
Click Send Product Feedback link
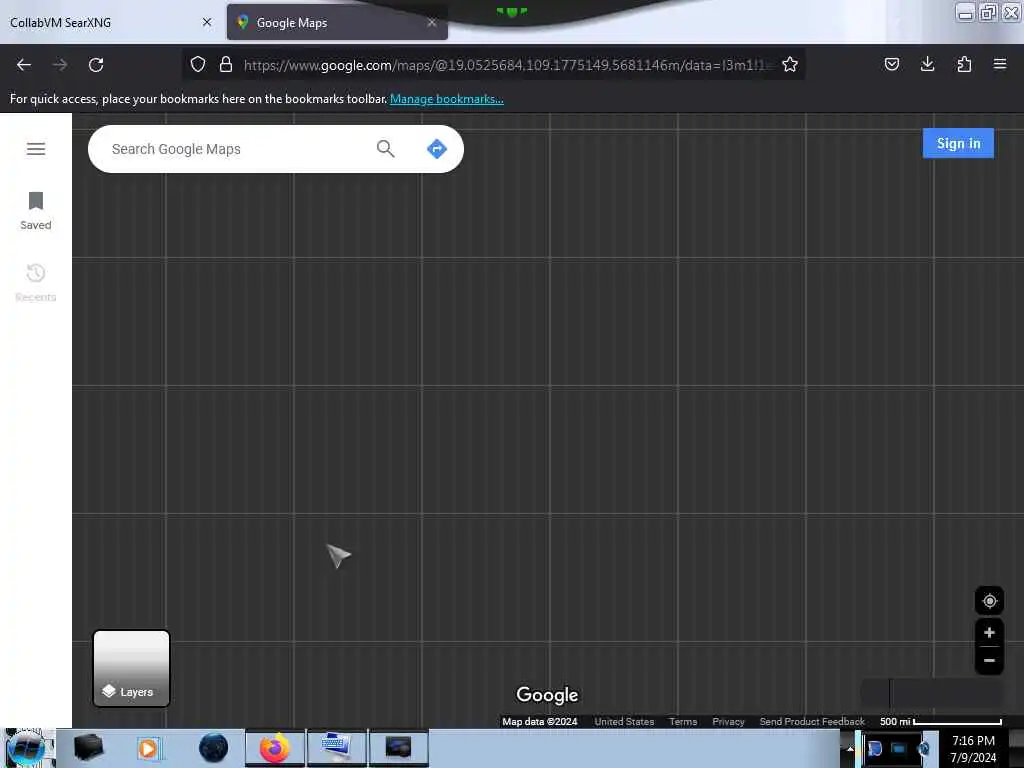point(812,722)
